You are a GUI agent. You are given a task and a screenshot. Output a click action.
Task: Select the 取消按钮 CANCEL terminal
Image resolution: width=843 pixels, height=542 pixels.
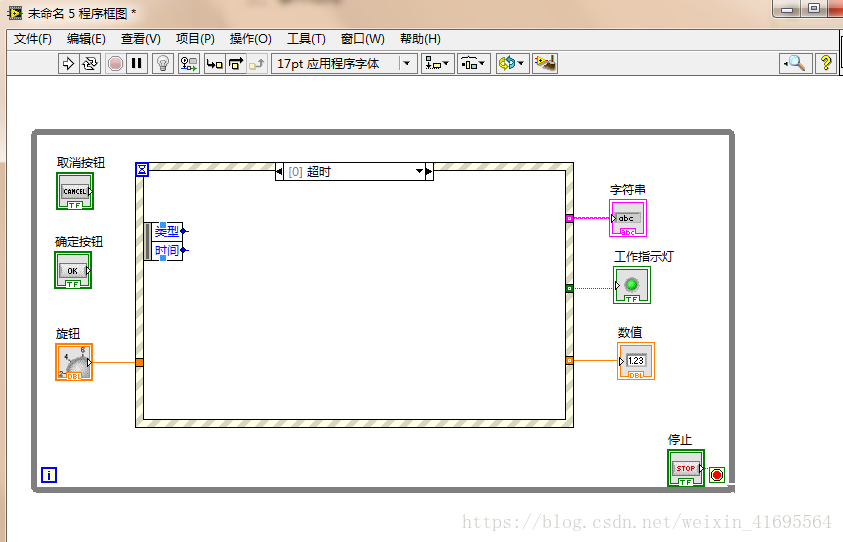(75, 191)
